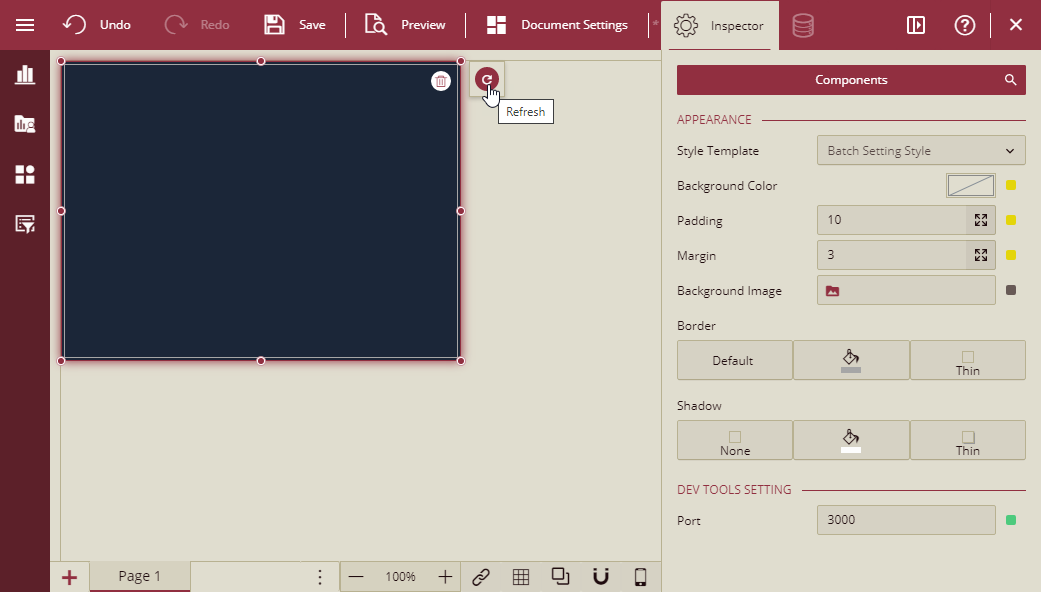Open Document Settings
1041x592 pixels.
pyautogui.click(x=556, y=25)
